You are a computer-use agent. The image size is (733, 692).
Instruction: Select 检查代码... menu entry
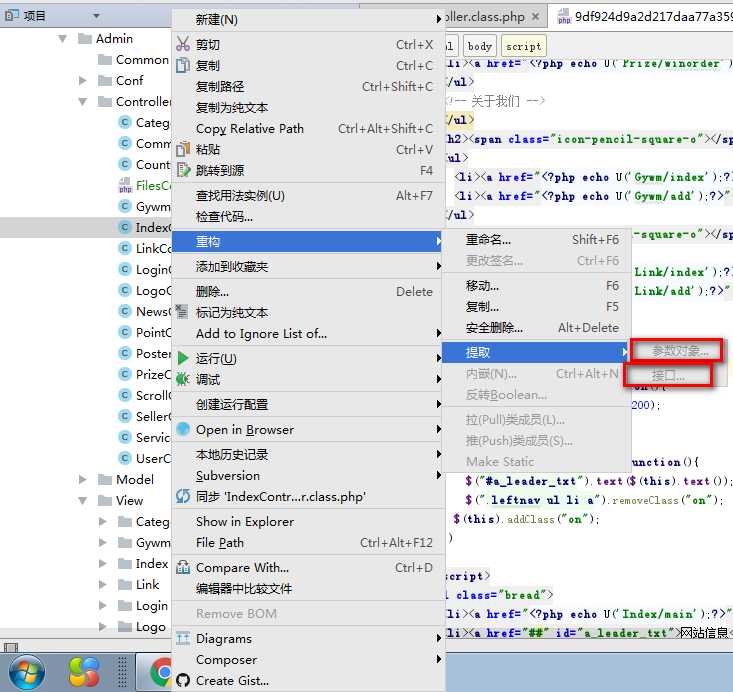[x=308, y=216]
